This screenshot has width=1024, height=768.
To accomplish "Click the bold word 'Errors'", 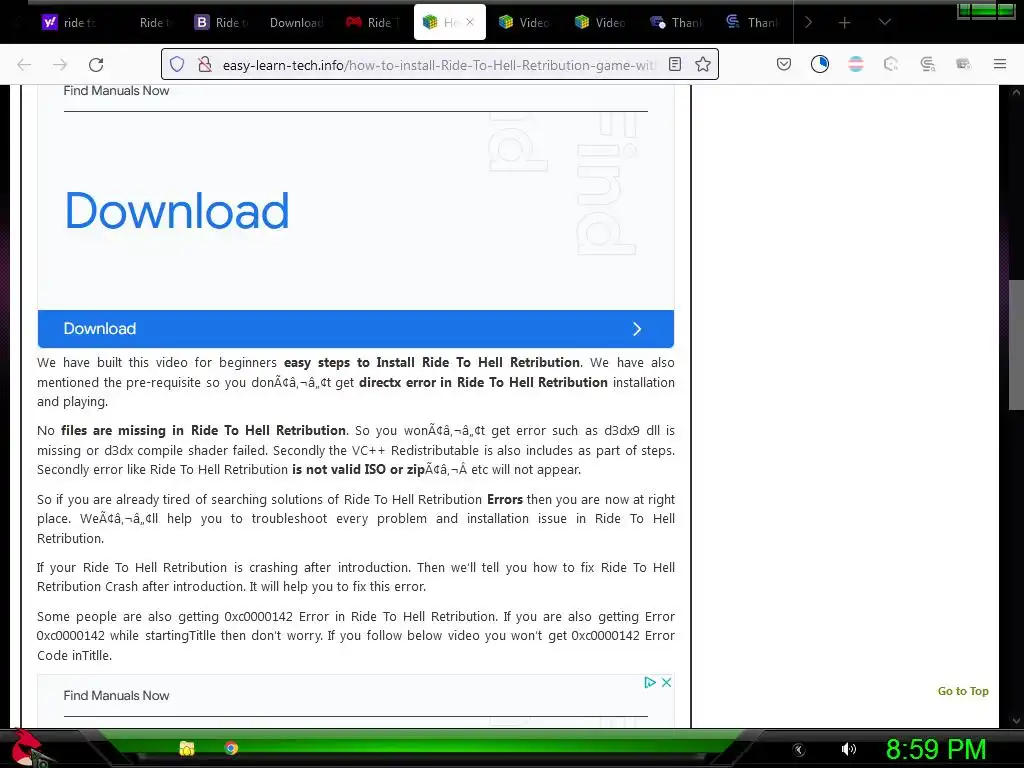I will point(505,500).
